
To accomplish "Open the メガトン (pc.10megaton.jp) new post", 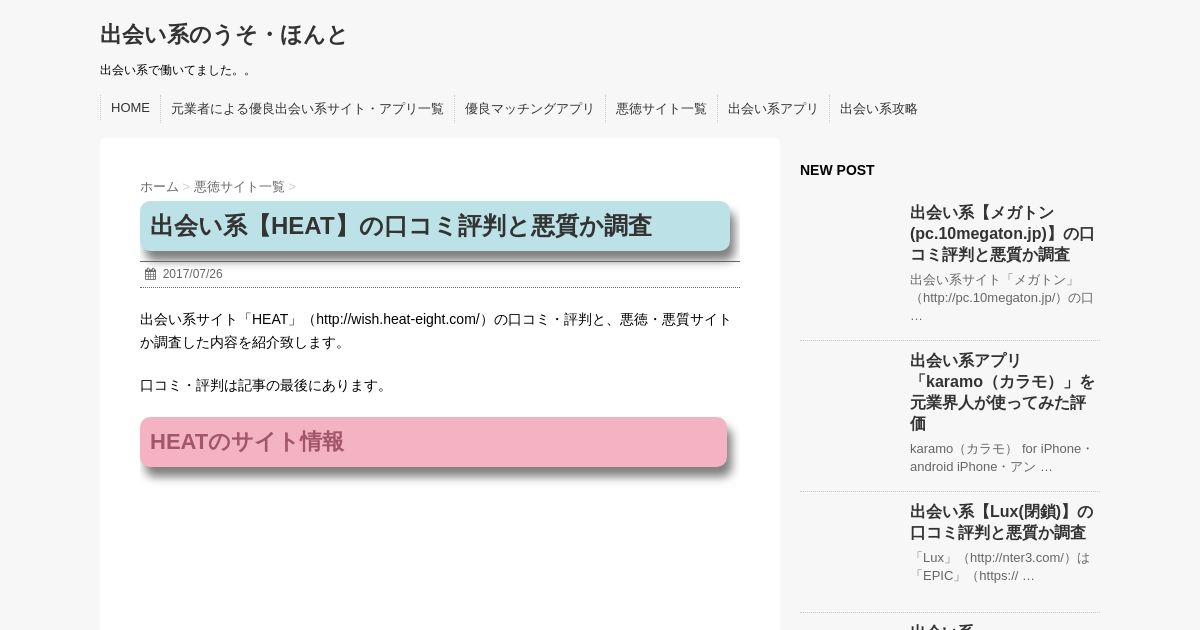I will [x=1002, y=233].
